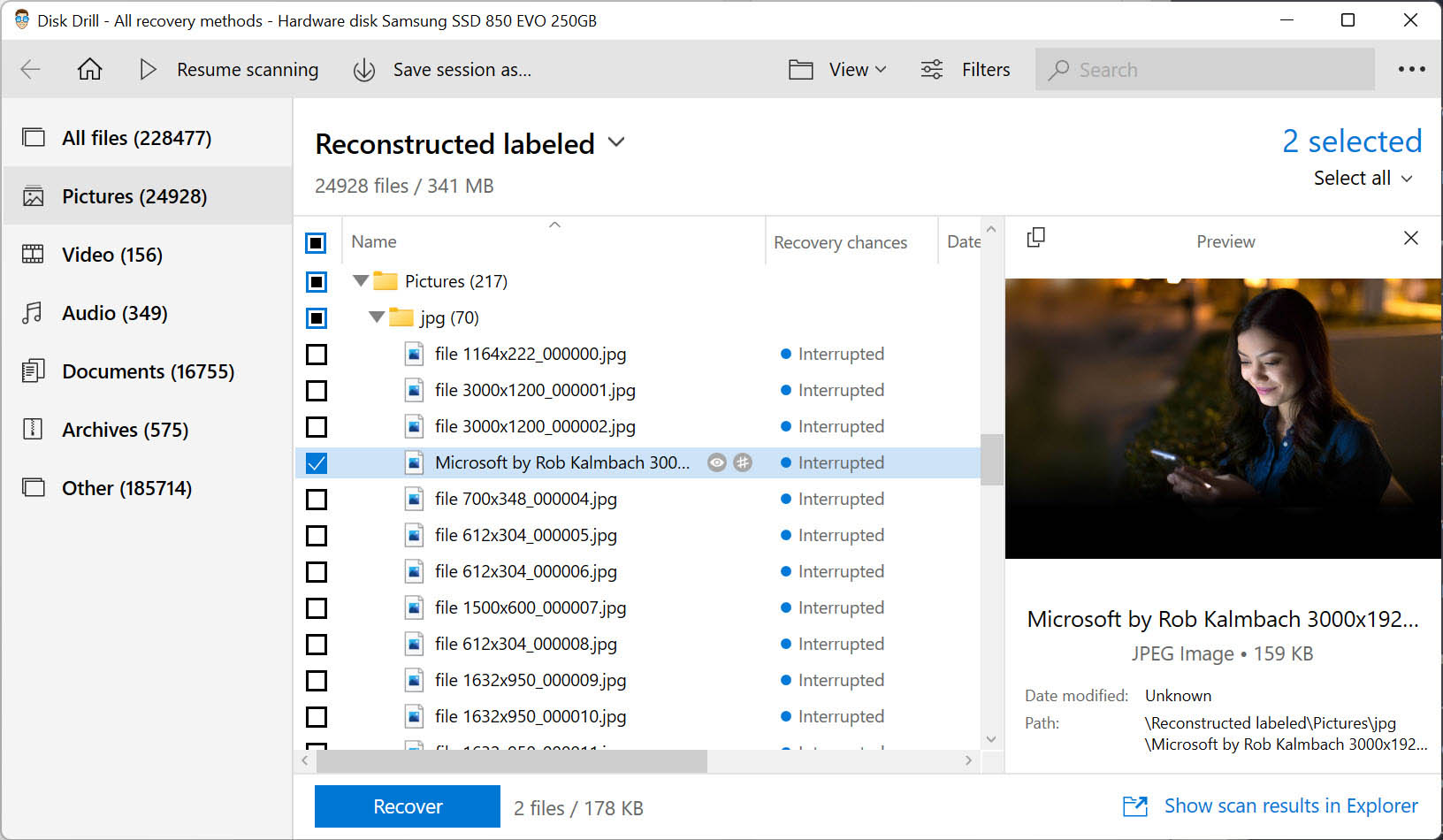
Task: Pop out the preview panel icon
Action: point(1035,238)
